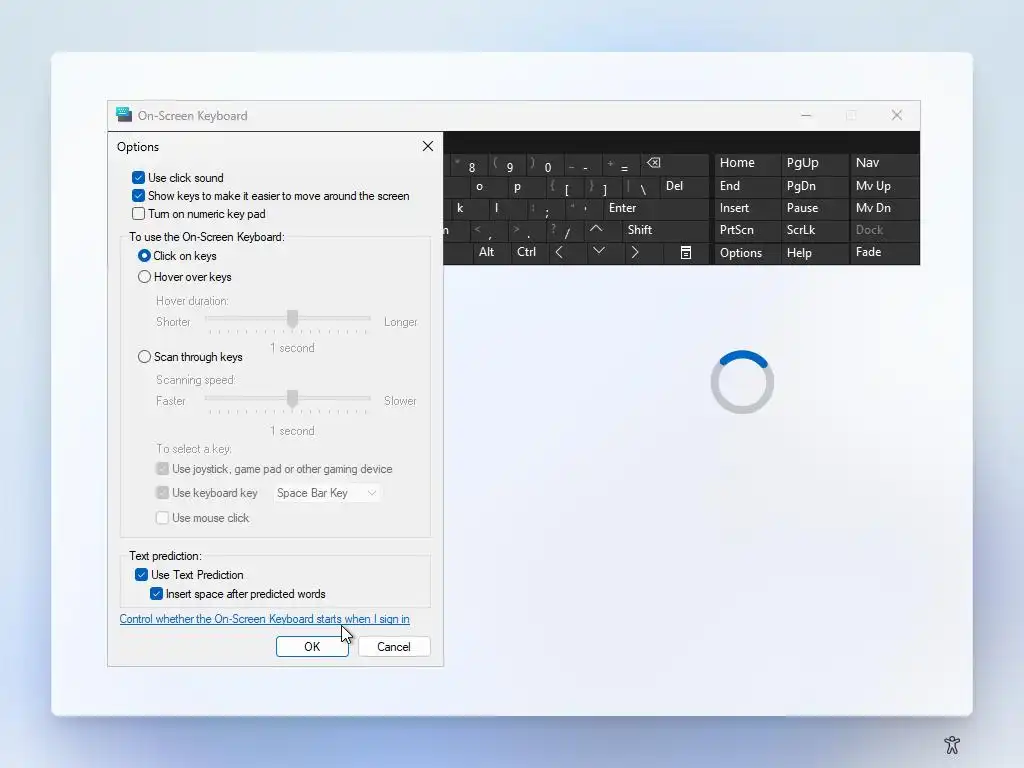Click the backslash key on keyboard

coord(641,187)
